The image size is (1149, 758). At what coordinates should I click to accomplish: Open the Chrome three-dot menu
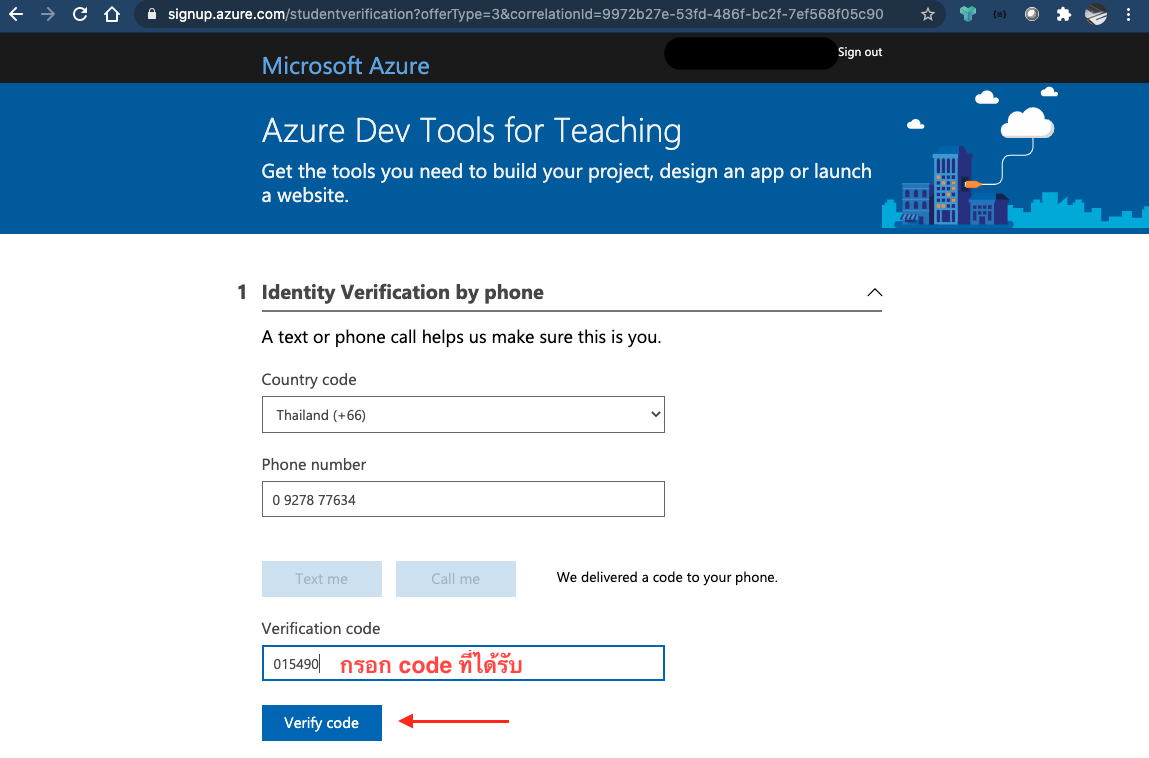coord(1130,15)
